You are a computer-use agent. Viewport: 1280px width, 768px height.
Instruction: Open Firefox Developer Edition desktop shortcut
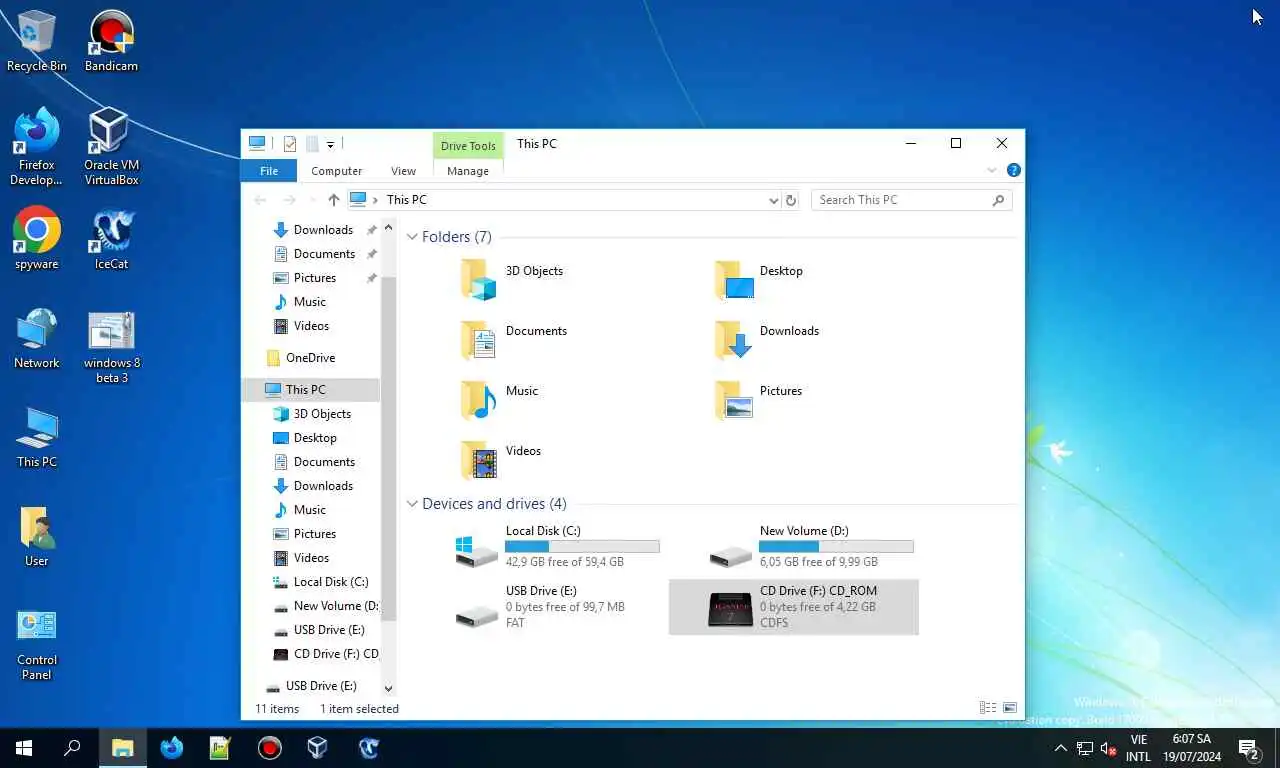[37, 147]
